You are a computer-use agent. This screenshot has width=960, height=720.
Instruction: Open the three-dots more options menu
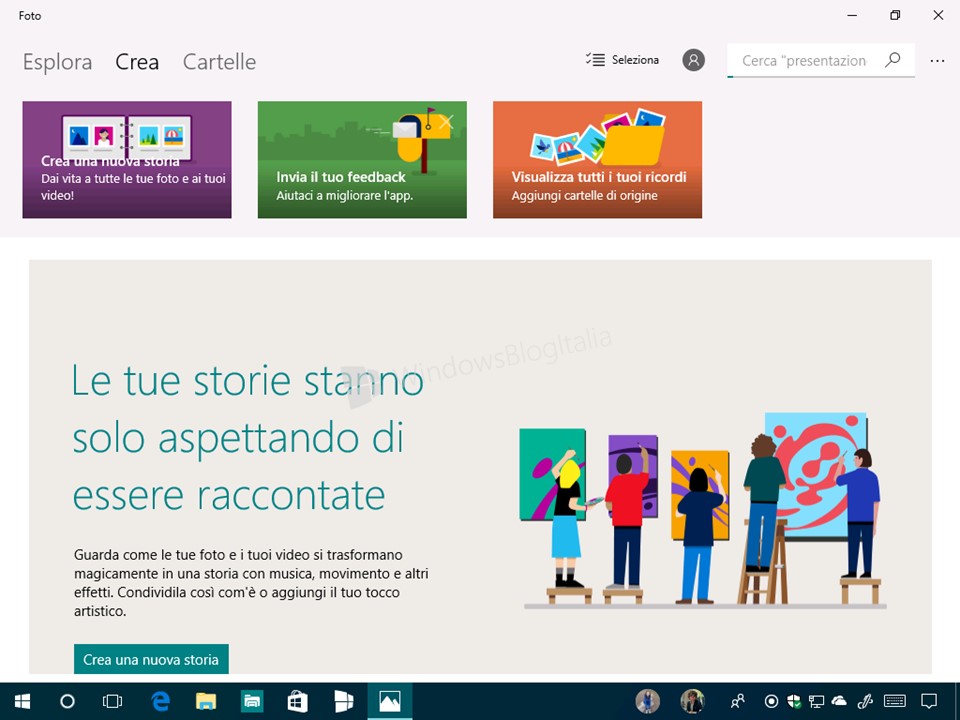[x=937, y=61]
